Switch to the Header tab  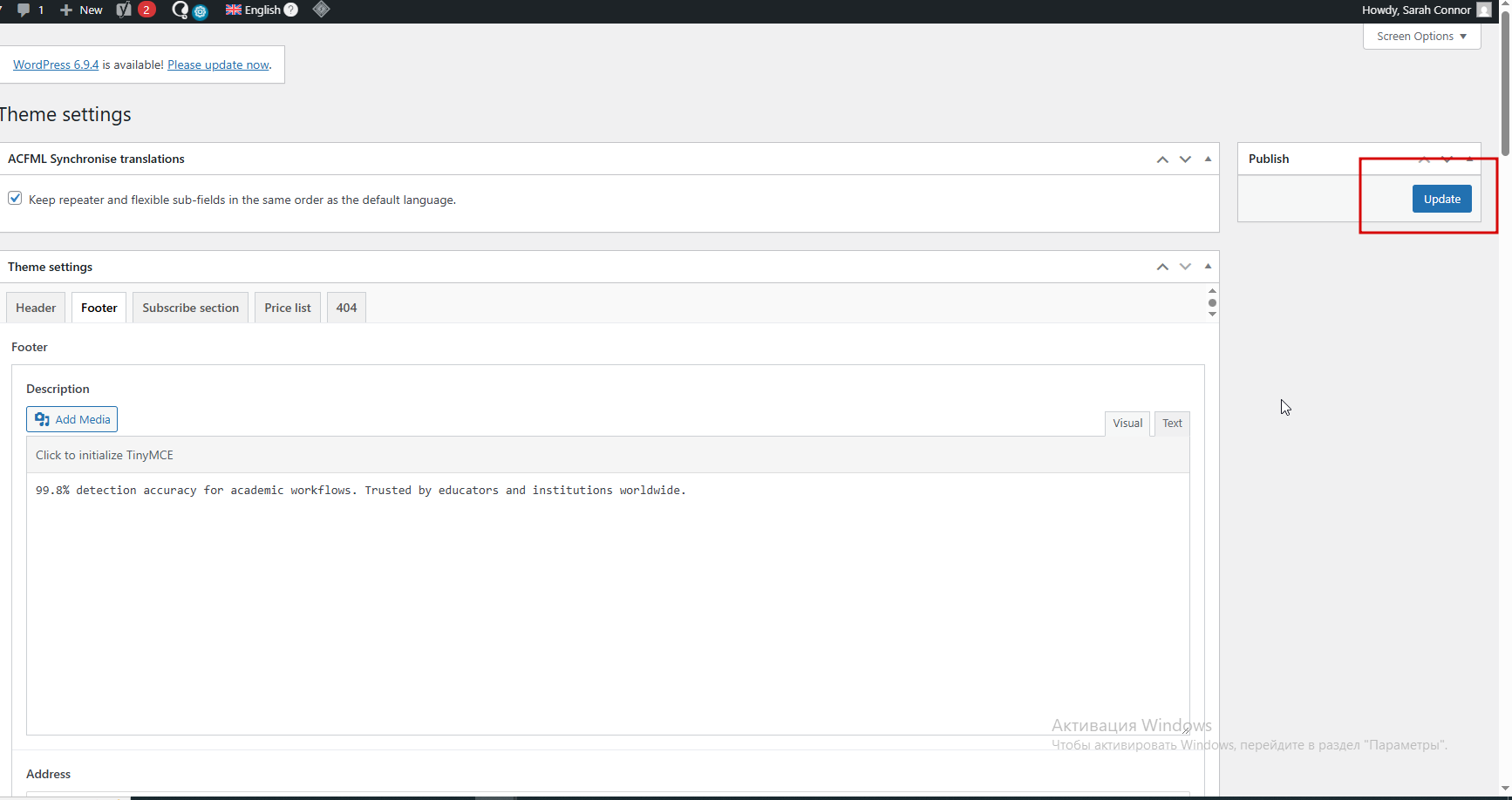click(x=36, y=308)
